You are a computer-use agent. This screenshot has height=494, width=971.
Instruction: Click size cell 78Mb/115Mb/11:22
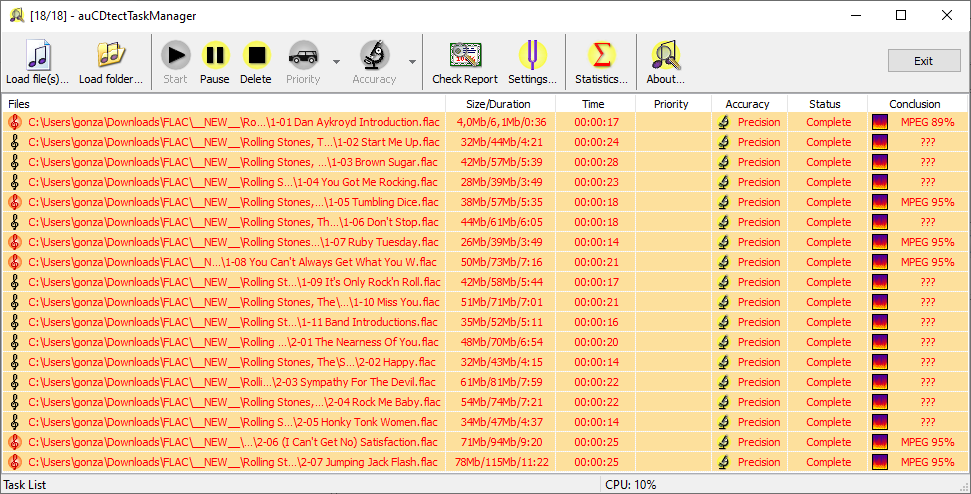502,462
